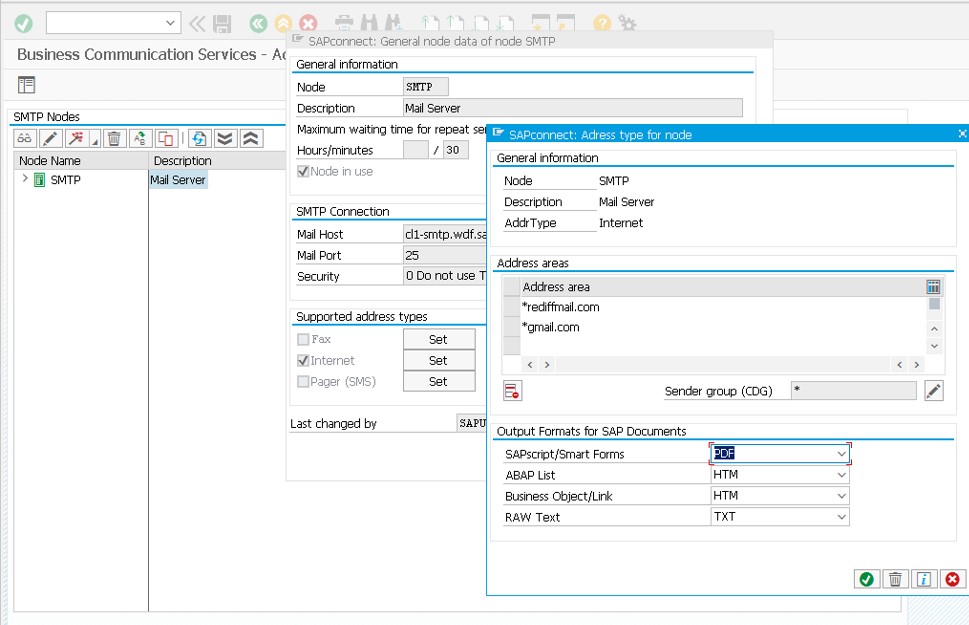969x625 pixels.
Task: Click the Save disk icon in main toolbar
Action: [222, 24]
